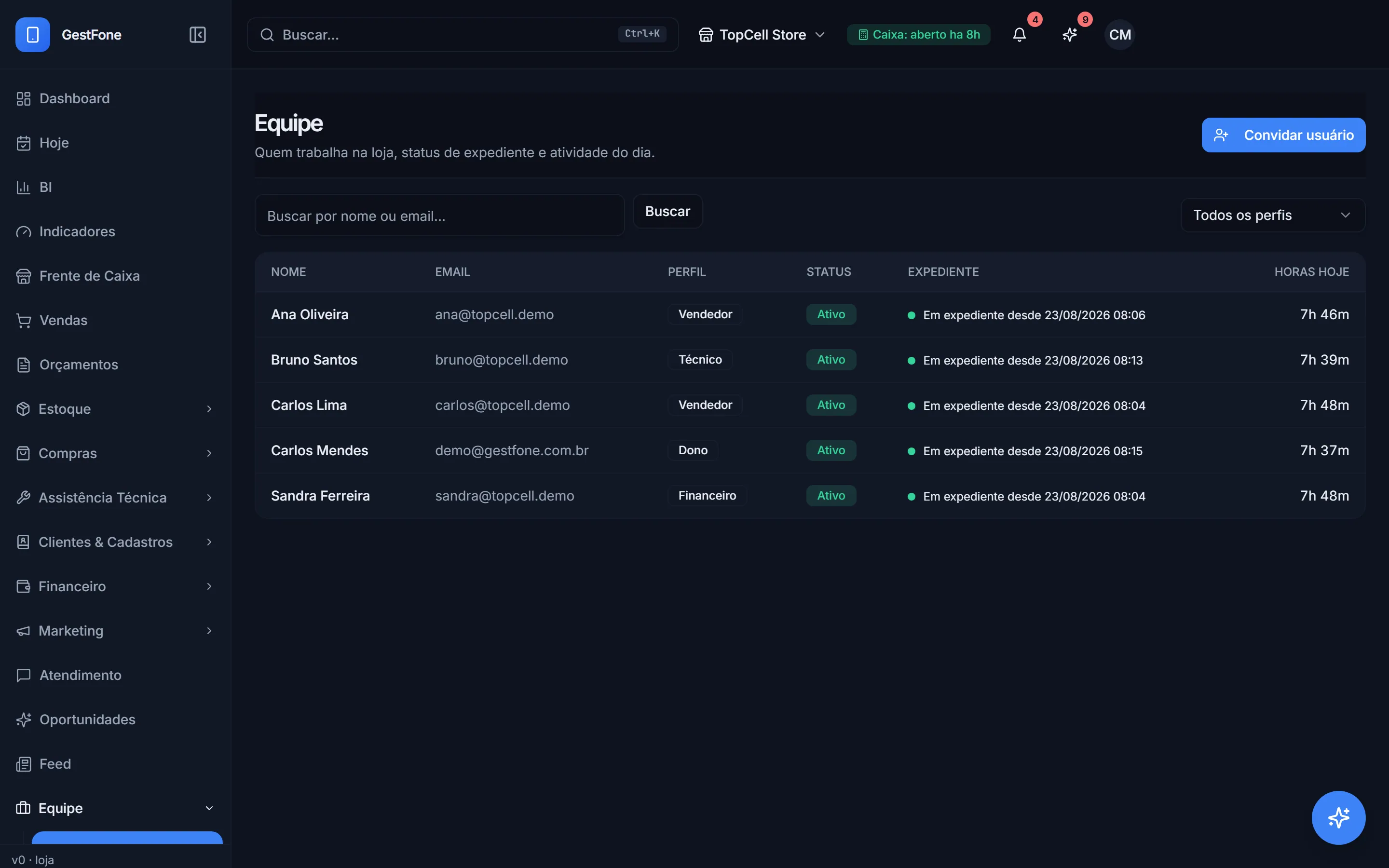The image size is (1389, 868).
Task: Open the floating AI assistant button
Action: [1338, 817]
